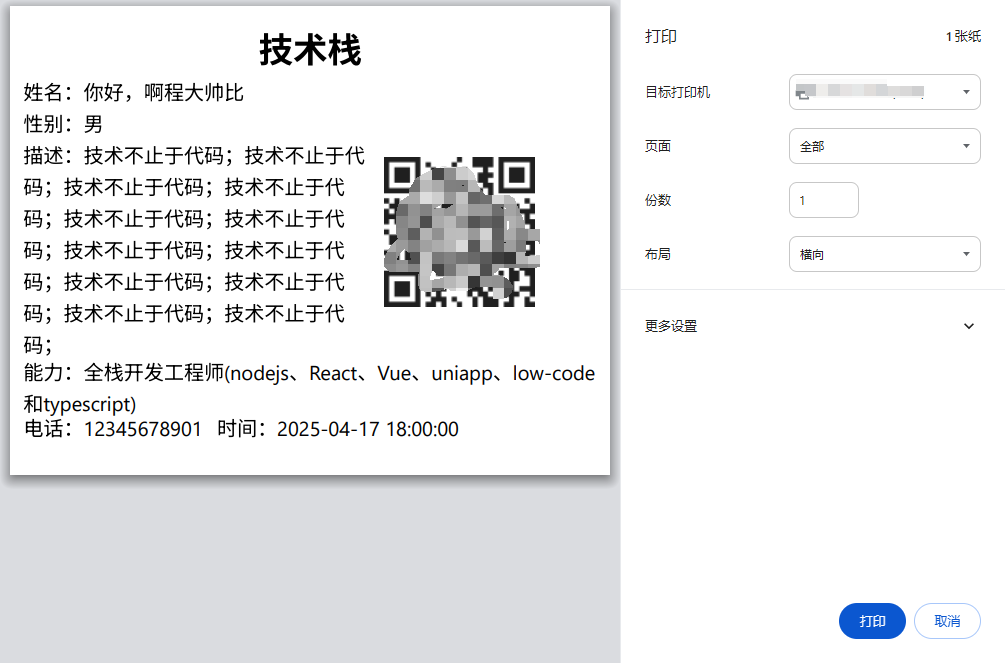
Task: Click the 时间：2025-04-17 18:00:00 text
Action: [x=338, y=429]
